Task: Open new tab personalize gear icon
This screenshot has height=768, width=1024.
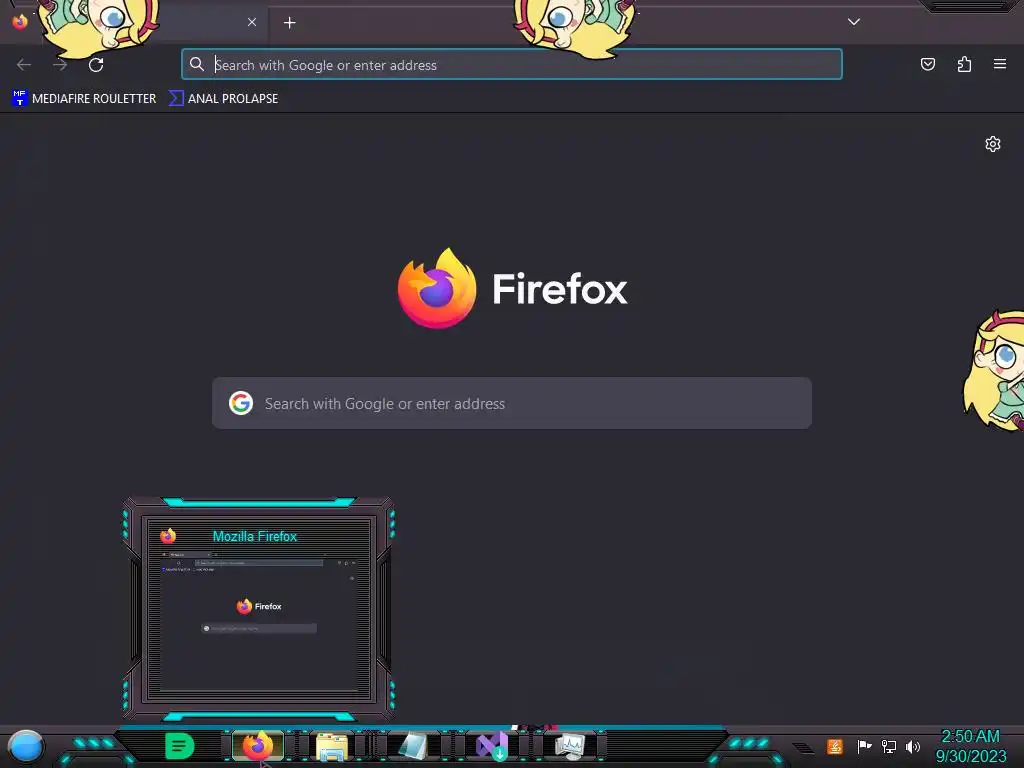Action: coord(993,144)
